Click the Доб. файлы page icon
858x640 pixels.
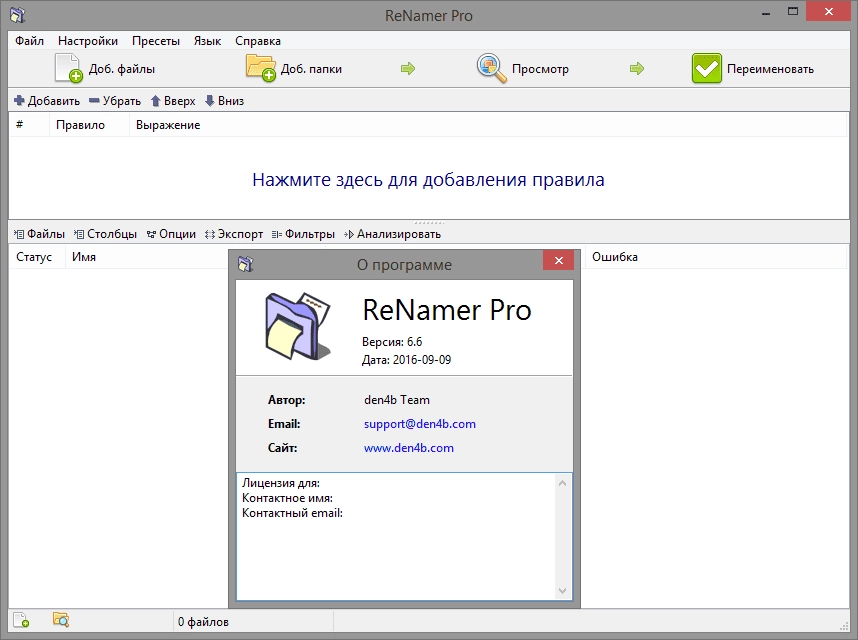coord(68,68)
